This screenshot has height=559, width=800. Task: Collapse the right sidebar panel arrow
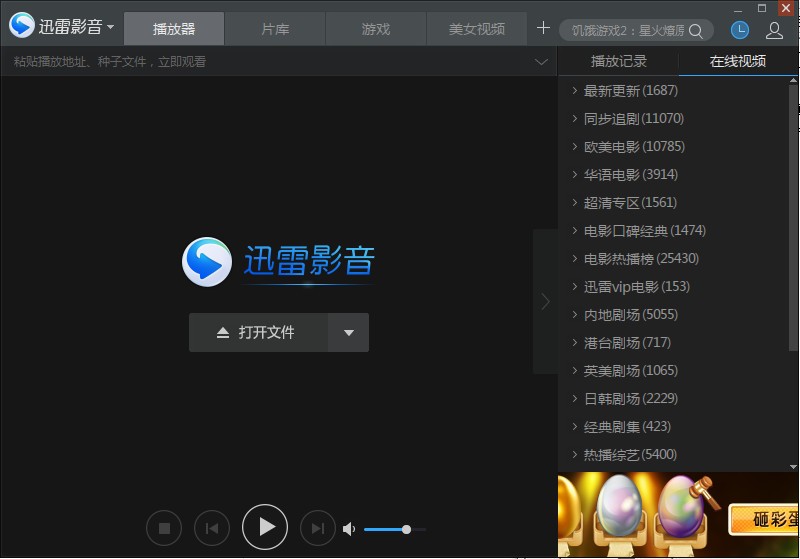coord(545,301)
